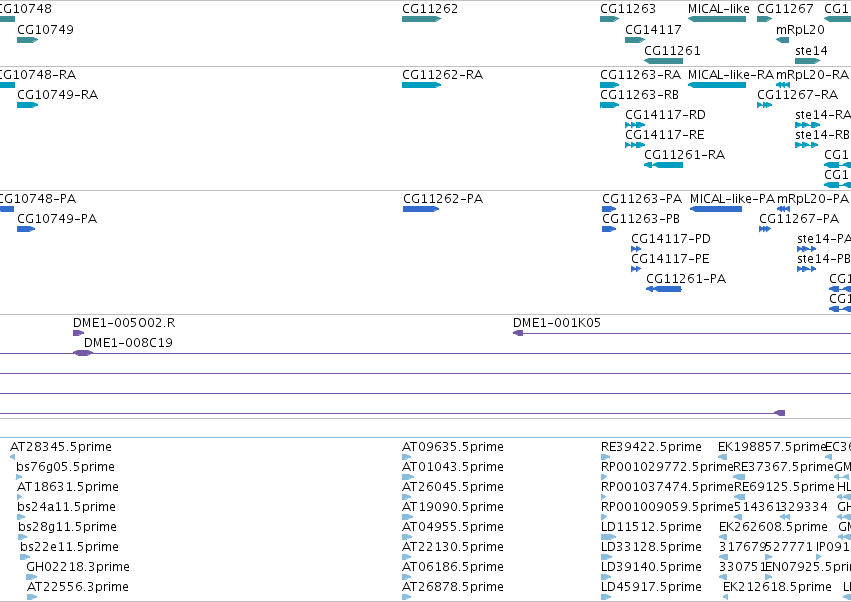The width and height of the screenshot is (851, 602).
Task: Open the AT26045.5prime EST label
Action: coord(453,487)
